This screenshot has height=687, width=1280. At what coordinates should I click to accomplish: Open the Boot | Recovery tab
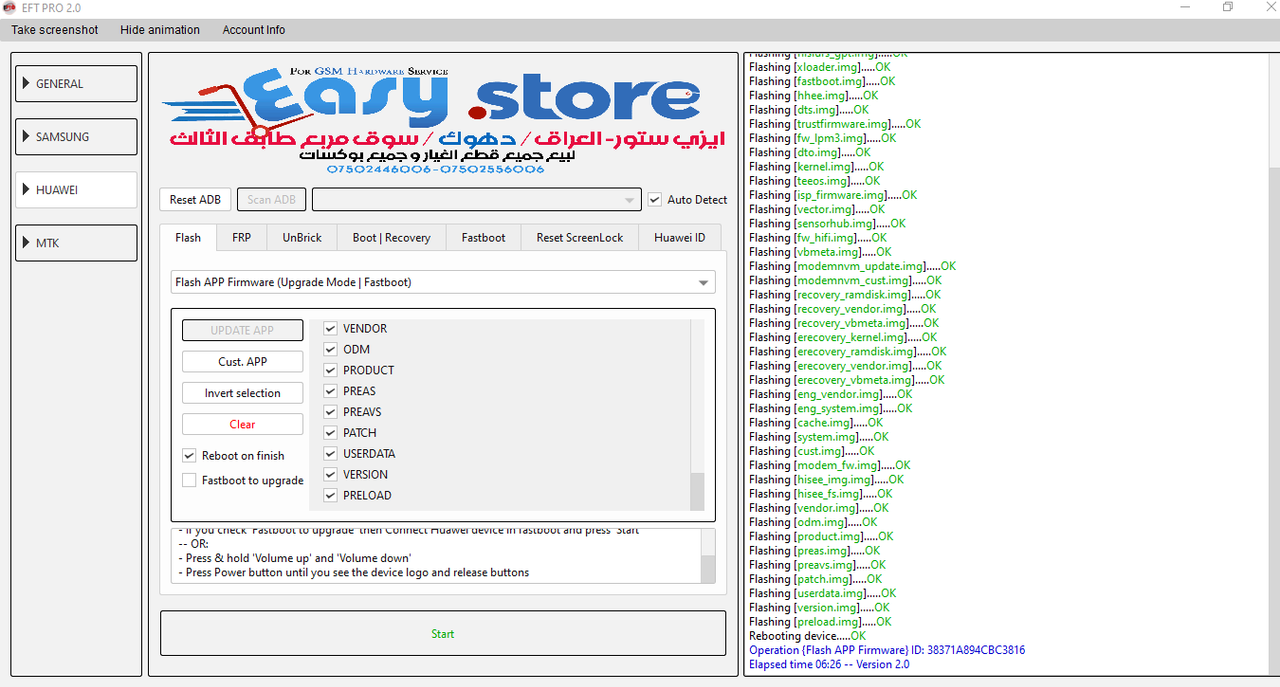[391, 238]
